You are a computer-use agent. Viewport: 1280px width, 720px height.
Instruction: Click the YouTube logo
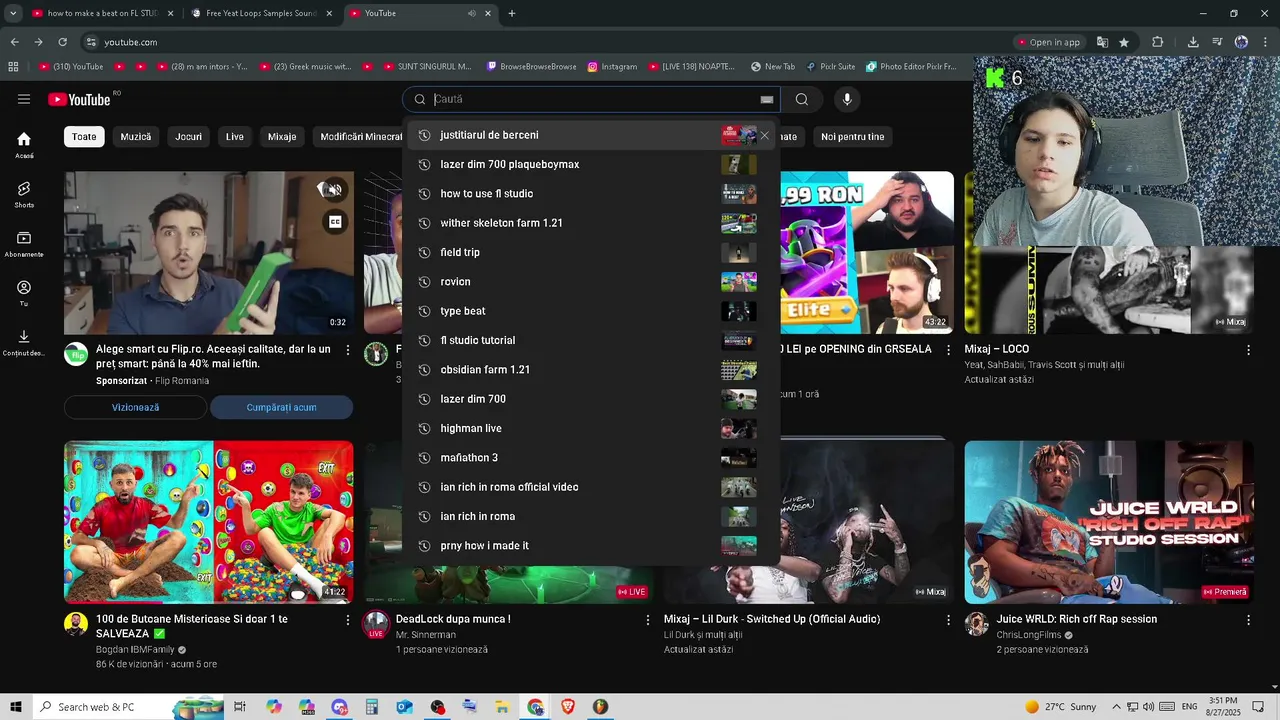coord(80,99)
